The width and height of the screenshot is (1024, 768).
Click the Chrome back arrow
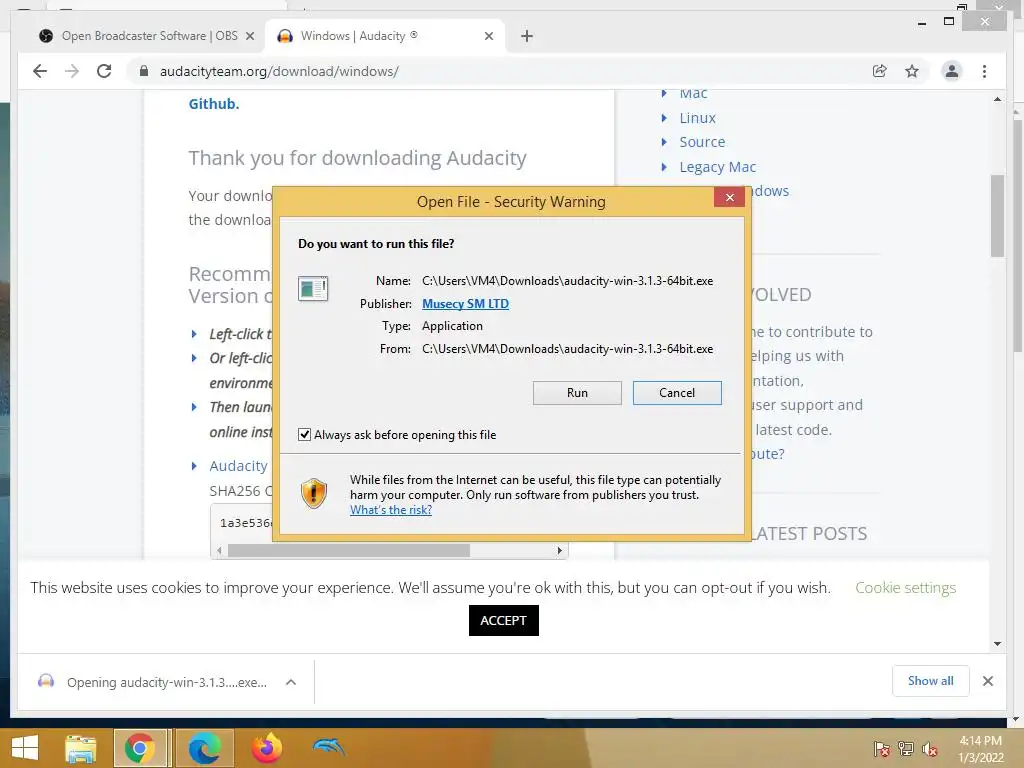click(x=40, y=71)
